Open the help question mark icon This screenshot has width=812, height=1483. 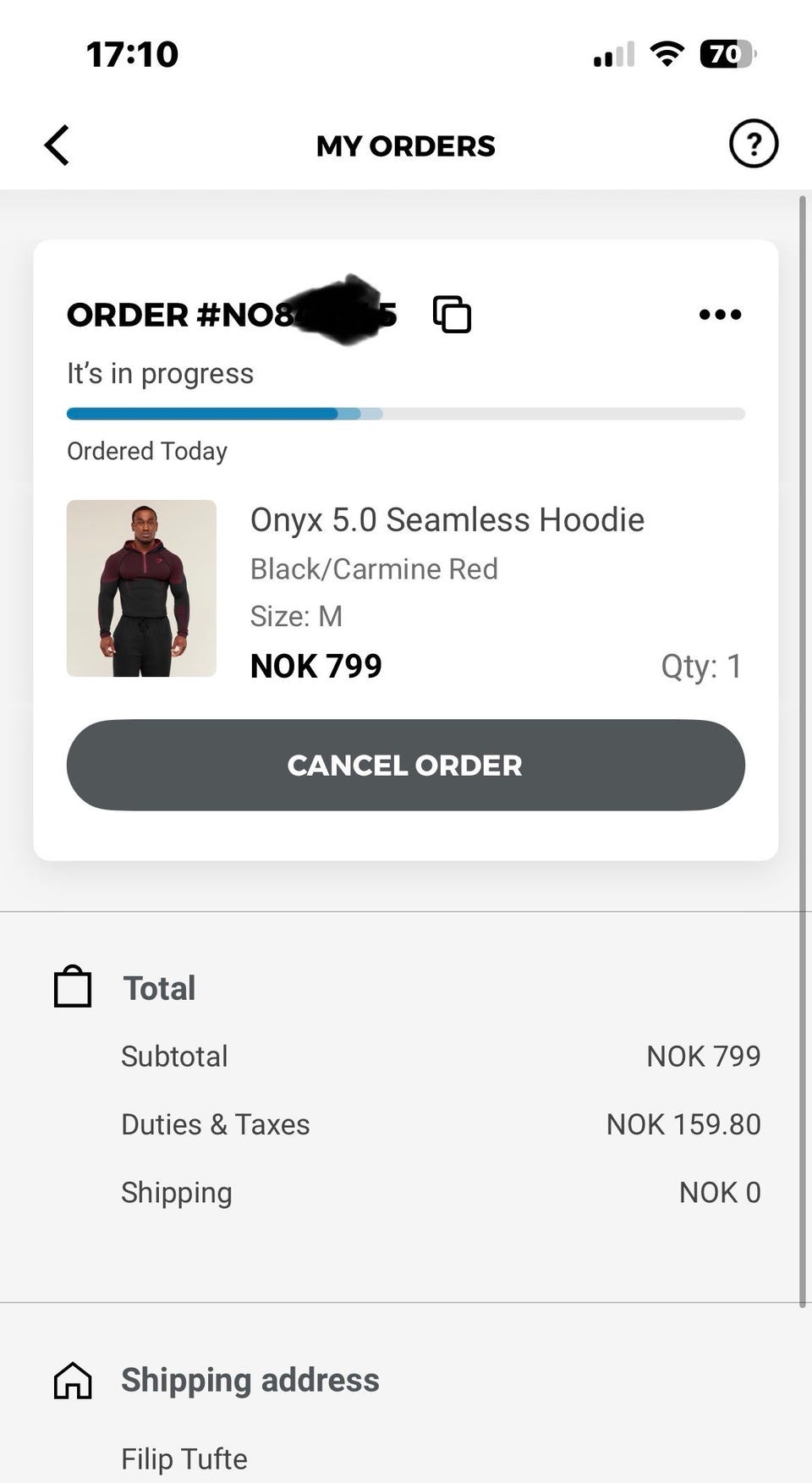coord(753,144)
